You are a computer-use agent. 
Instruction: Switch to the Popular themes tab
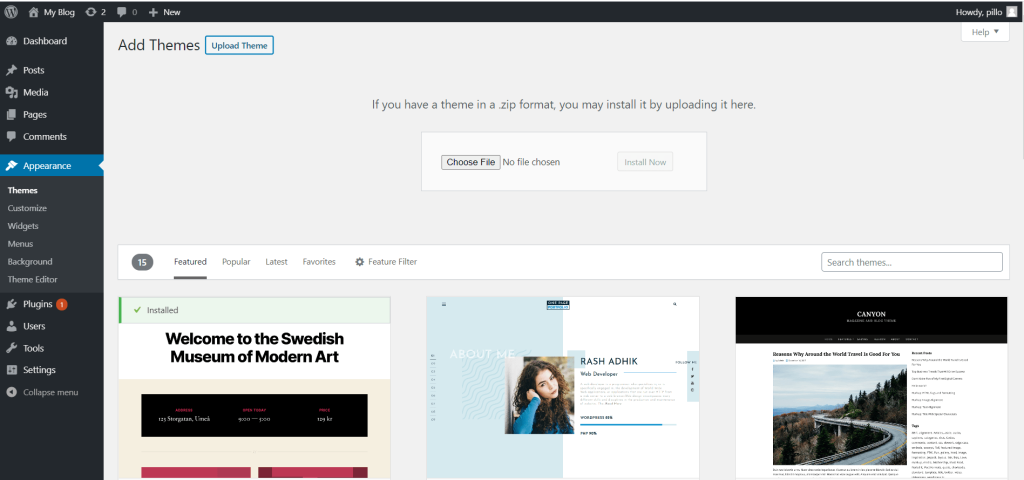236,262
